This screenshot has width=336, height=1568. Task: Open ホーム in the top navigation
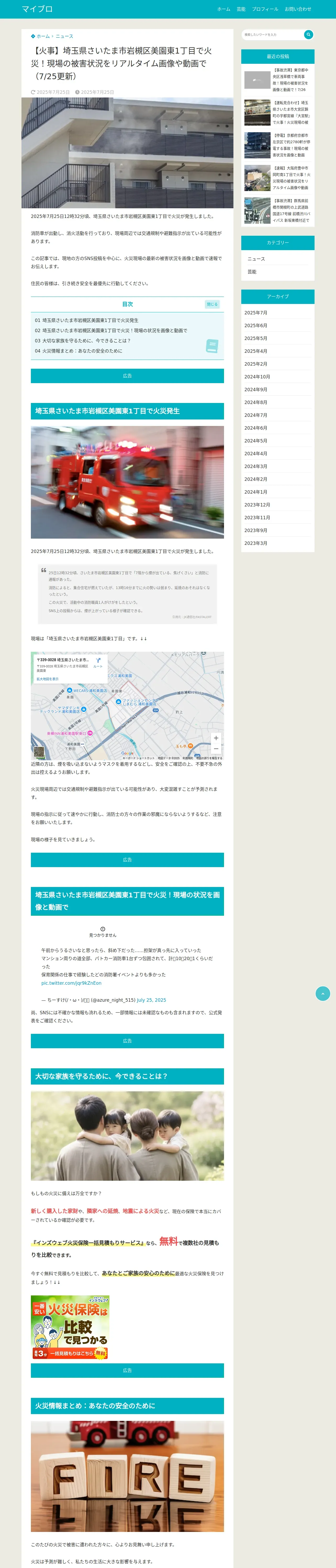[x=224, y=9]
